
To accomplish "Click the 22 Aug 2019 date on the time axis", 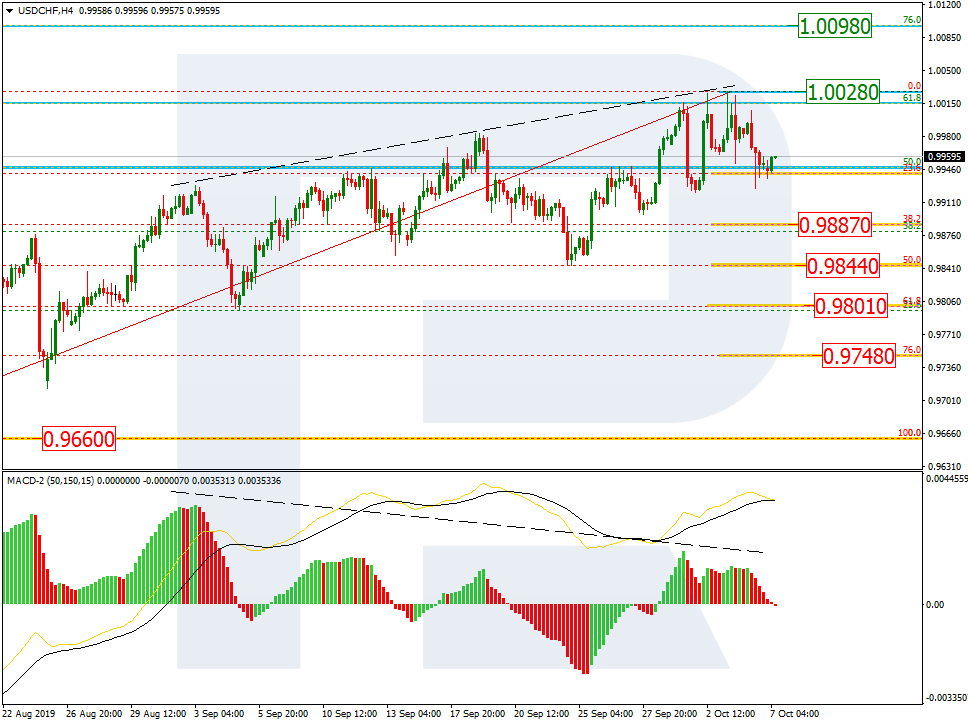I will [x=29, y=713].
